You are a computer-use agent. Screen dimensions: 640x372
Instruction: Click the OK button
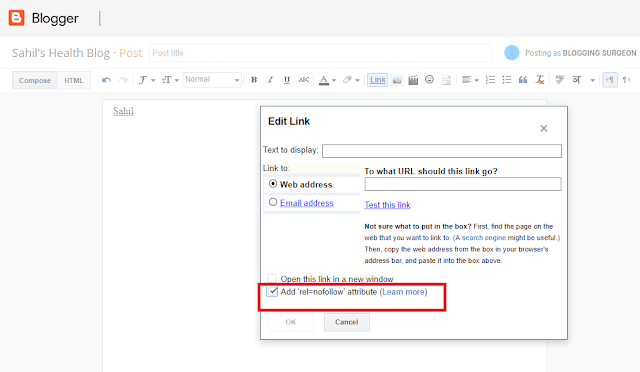(x=291, y=322)
